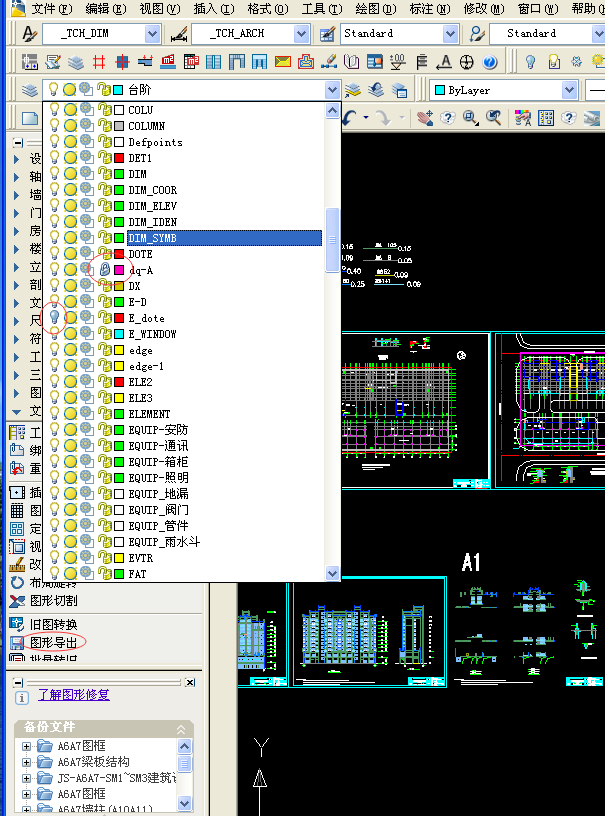Click the make object's layer current icon
The height and width of the screenshot is (816, 605).
(353, 90)
